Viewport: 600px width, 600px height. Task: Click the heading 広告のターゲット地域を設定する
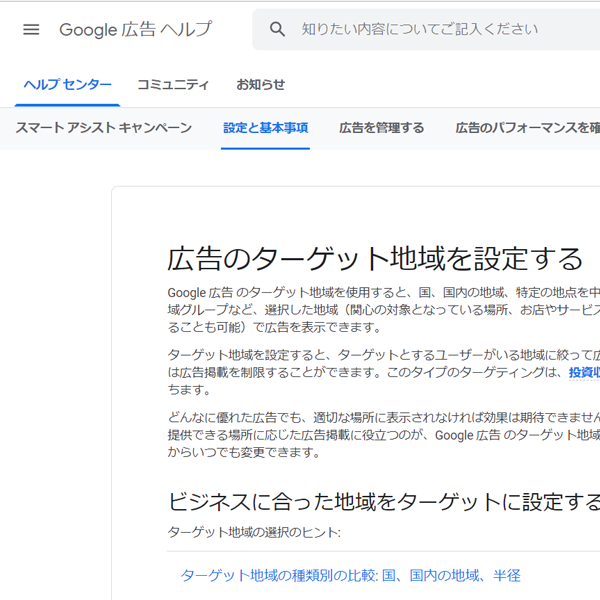pyautogui.click(x=375, y=258)
